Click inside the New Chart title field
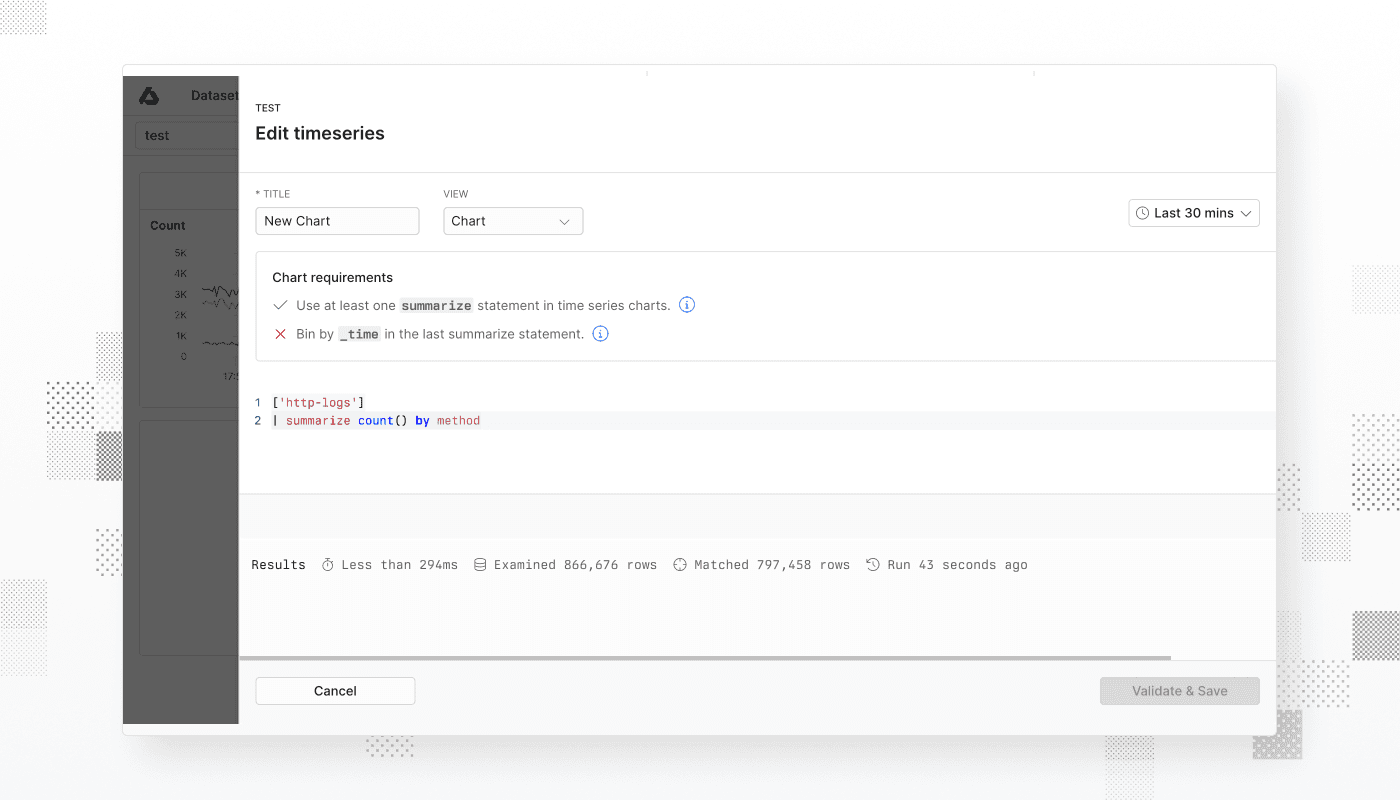The width and height of the screenshot is (1400, 800). coord(337,221)
